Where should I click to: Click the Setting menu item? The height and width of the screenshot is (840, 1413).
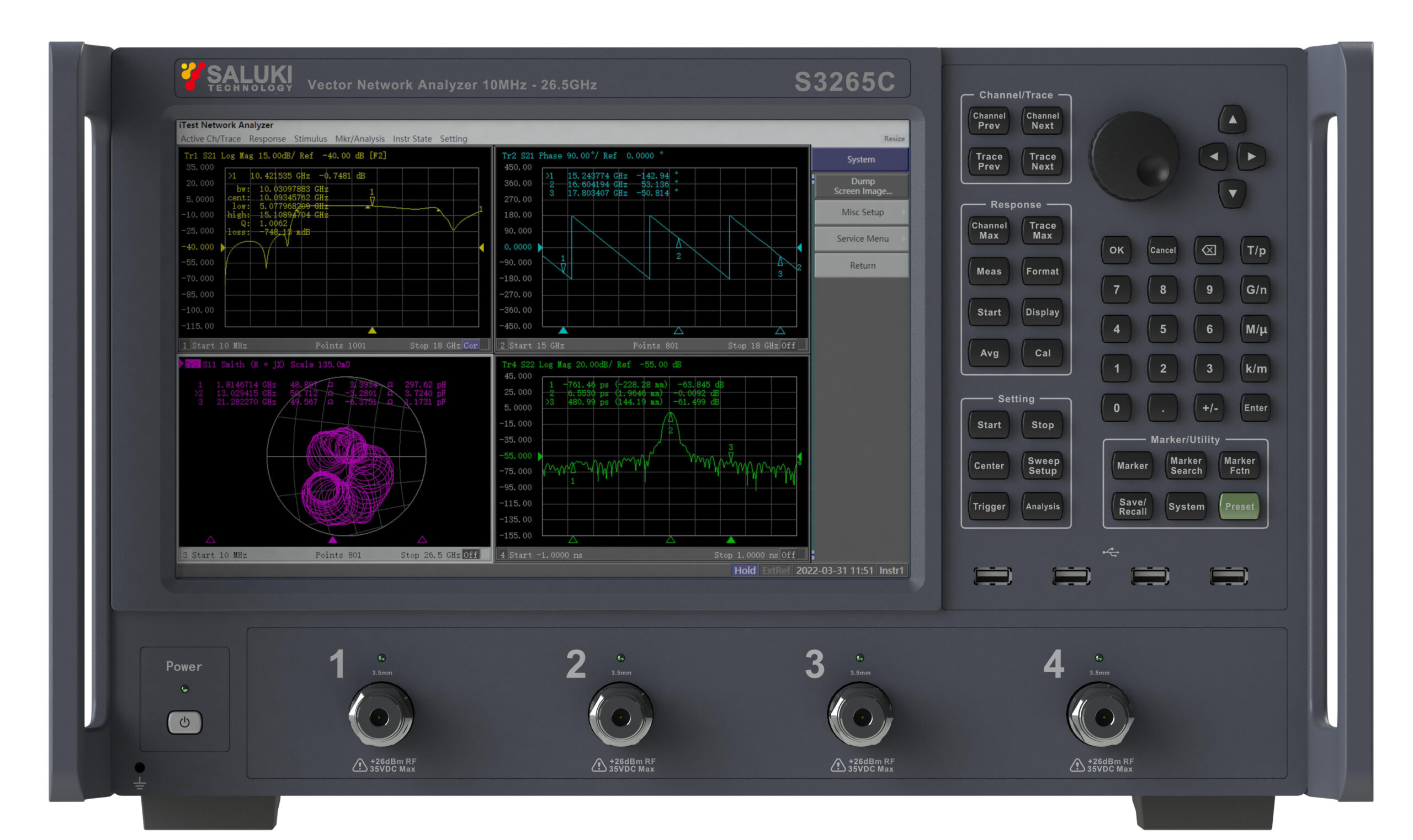[453, 139]
